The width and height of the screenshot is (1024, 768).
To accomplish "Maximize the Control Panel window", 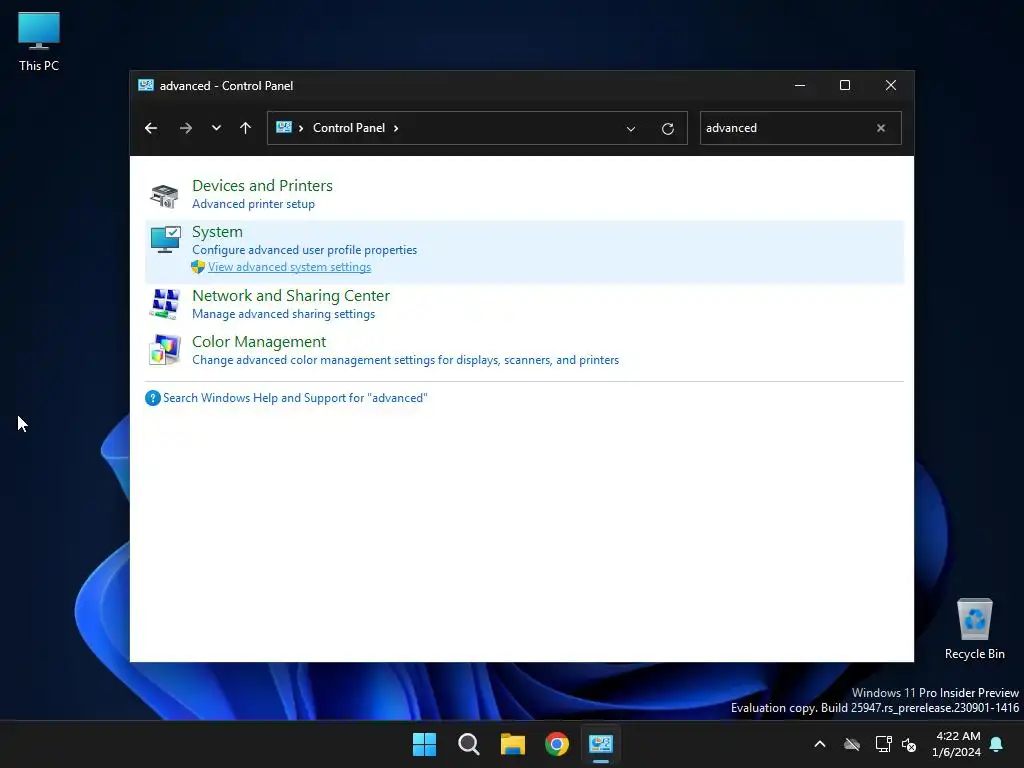I will click(x=845, y=86).
